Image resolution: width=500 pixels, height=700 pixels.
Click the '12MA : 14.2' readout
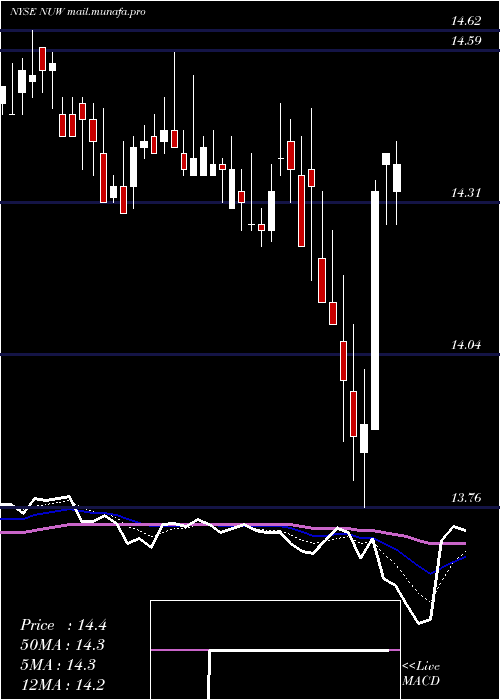pyautogui.click(x=63, y=684)
